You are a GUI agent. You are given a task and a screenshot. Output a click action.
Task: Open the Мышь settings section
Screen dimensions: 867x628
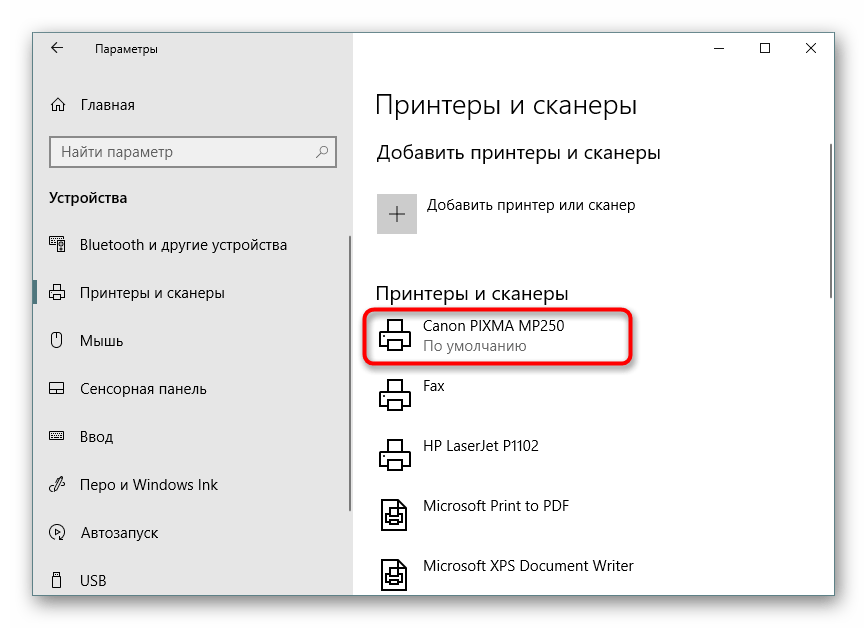coord(101,341)
